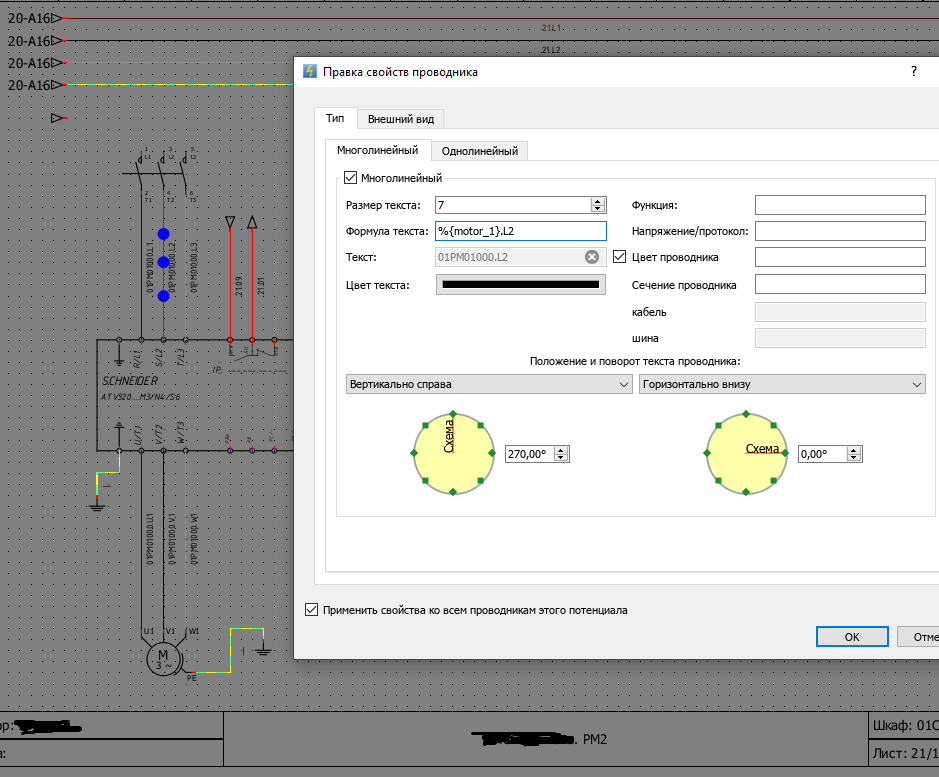Open the black Цвет текста color swatch
939x777 pixels.
point(520,285)
